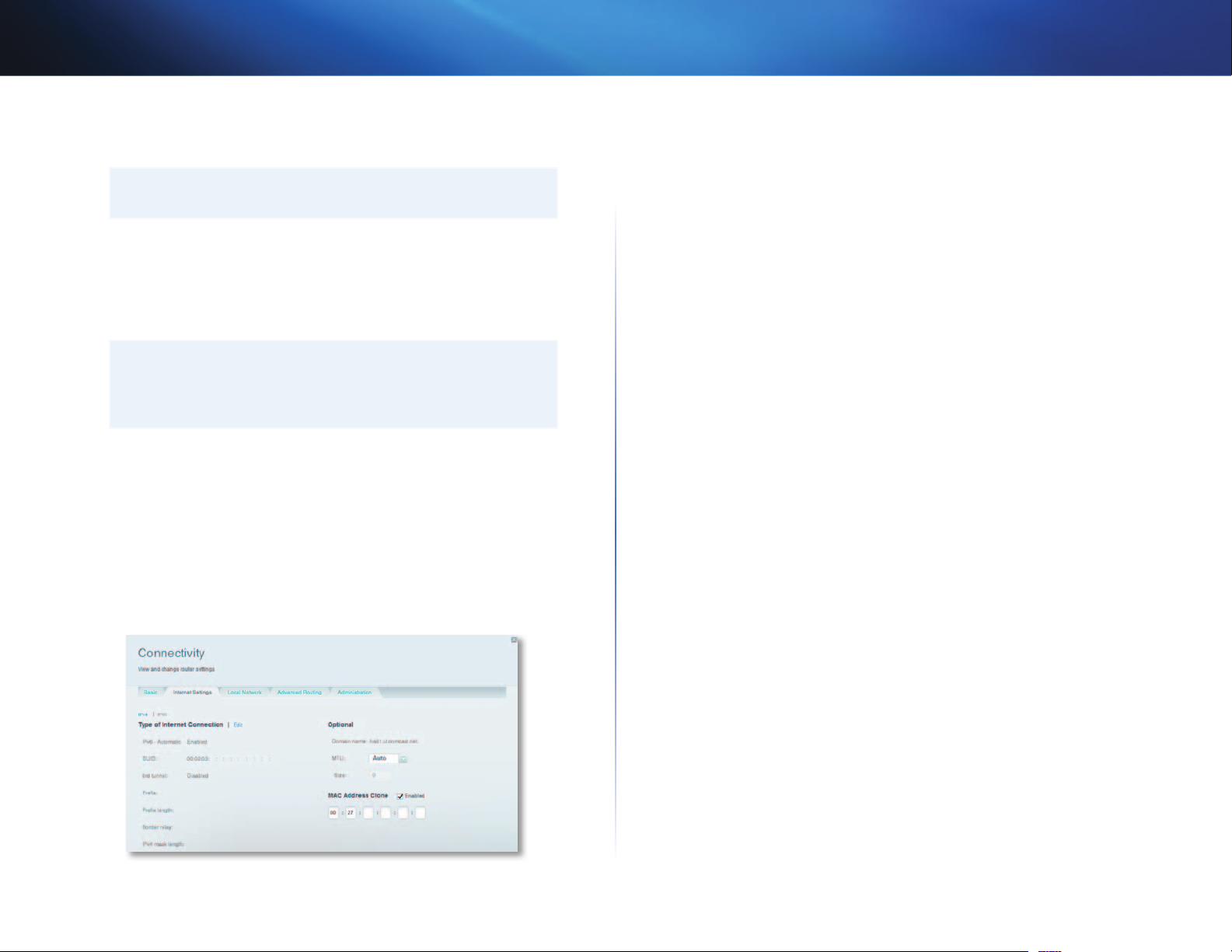Screen dimensions: 1232x952
Task: Toggle the MAC Address Clone Enabled checkbox
Action: [400, 796]
